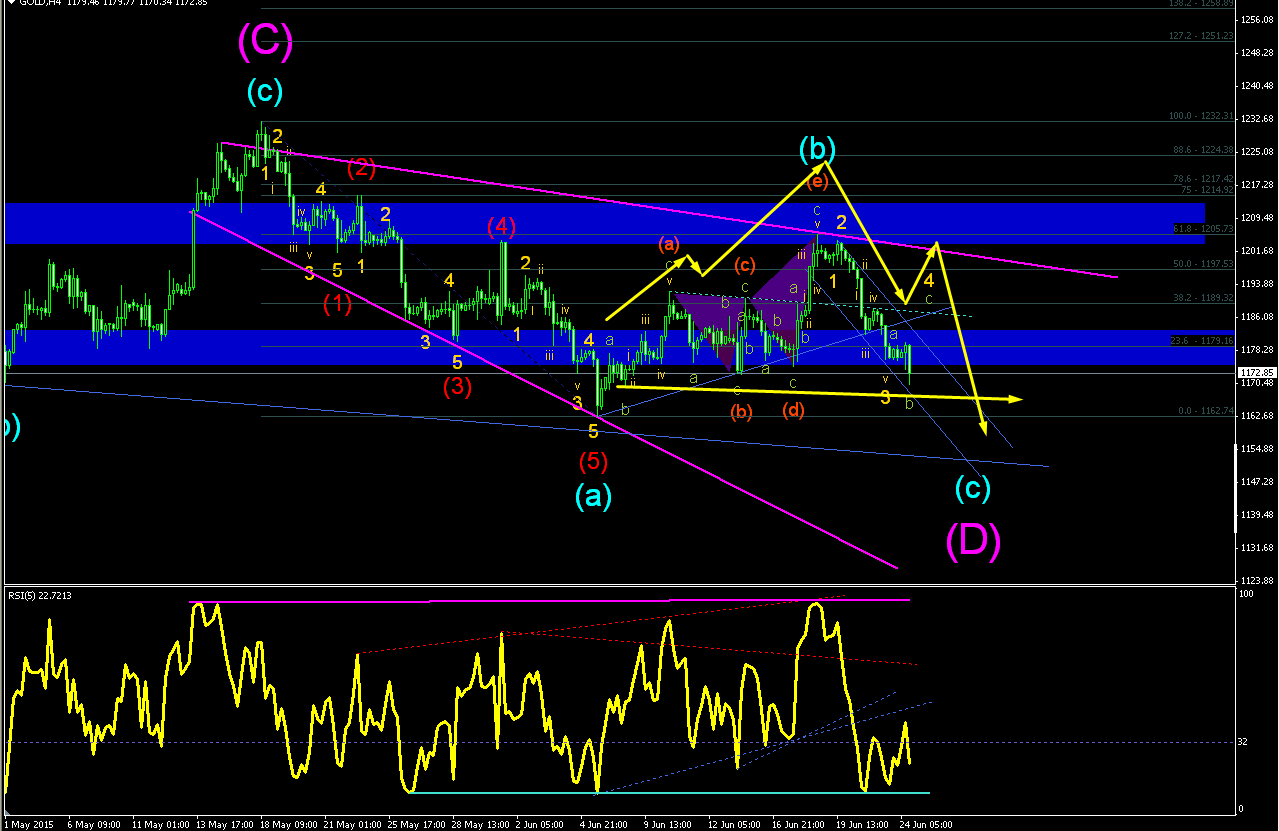Viewport: 1279px width, 831px height.
Task: Select the cyan (b) wave label
Action: [x=817, y=149]
